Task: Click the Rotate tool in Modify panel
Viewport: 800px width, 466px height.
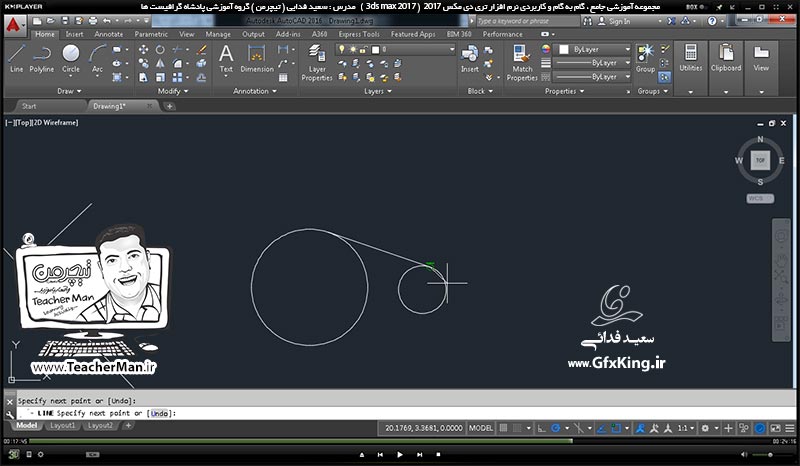Action: (x=160, y=50)
